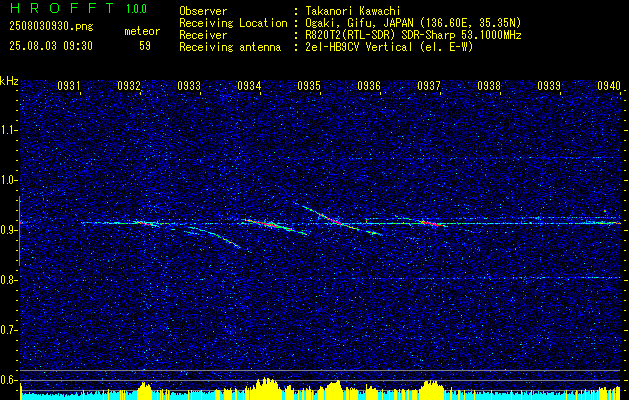Click the yellow power peak under 0932
This screenshot has height=400, width=629.
pos(144,390)
